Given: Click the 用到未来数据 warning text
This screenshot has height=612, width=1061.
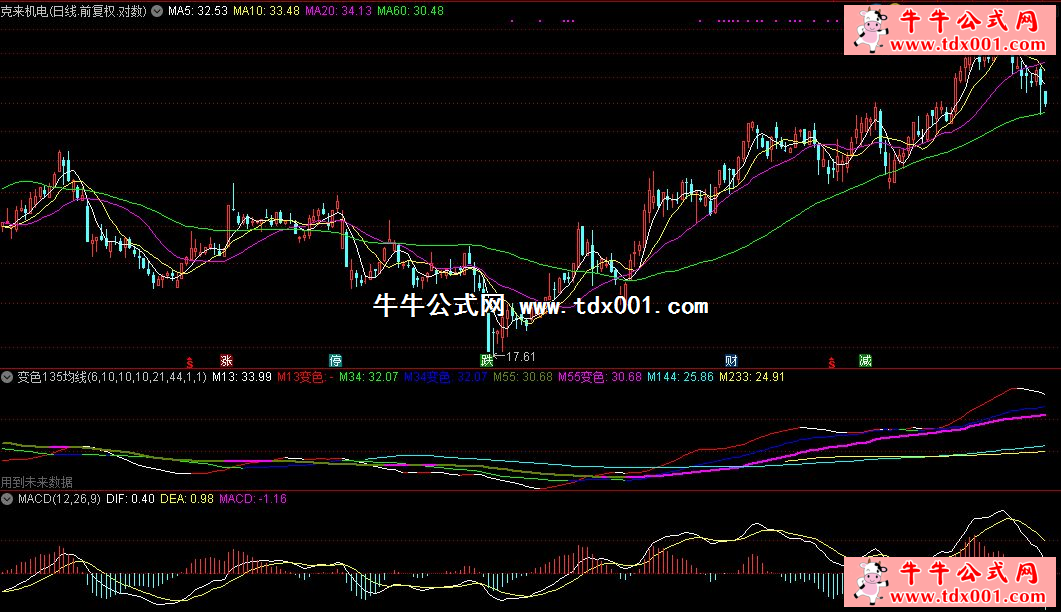Looking at the screenshot, I should (36, 482).
